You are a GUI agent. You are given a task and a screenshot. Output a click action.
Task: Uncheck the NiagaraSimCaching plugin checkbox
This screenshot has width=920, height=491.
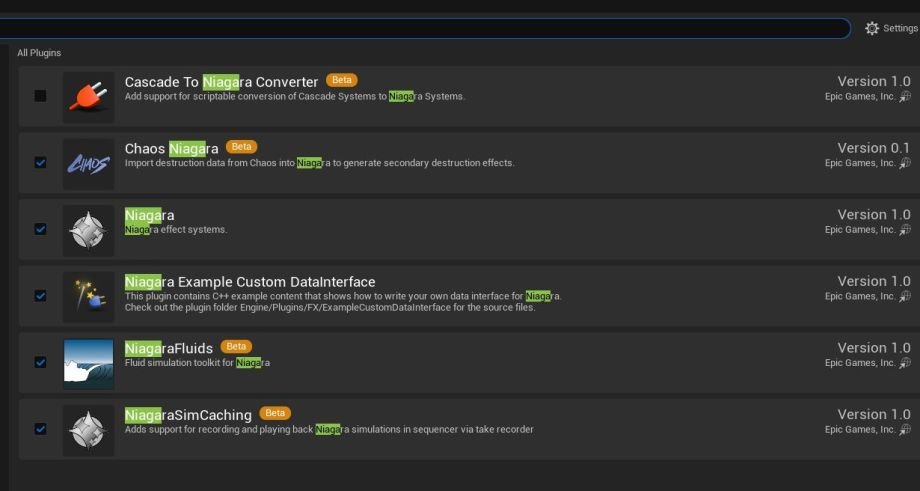click(x=40, y=429)
